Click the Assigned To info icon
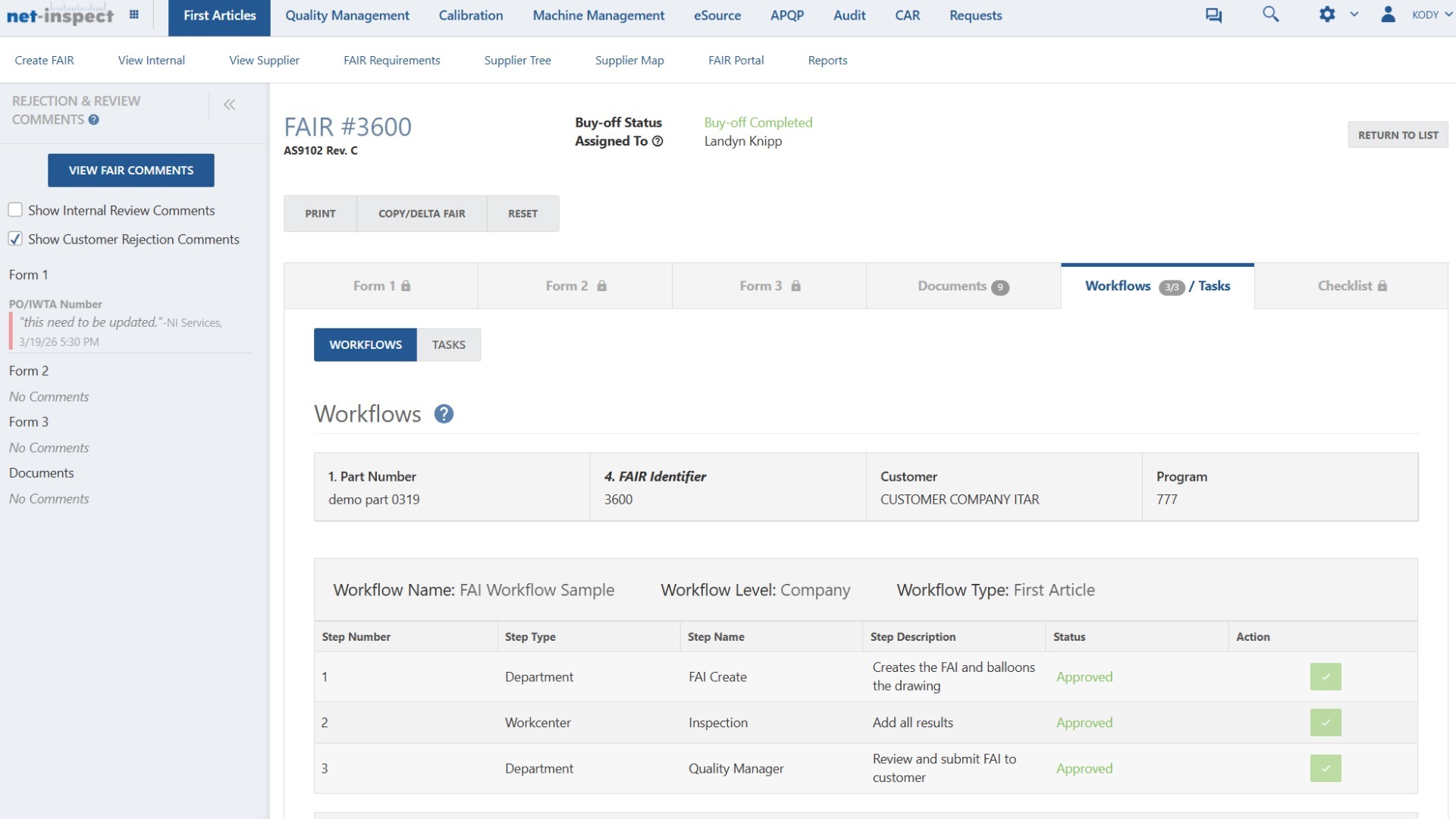This screenshot has width=1456, height=819. pos(658,141)
